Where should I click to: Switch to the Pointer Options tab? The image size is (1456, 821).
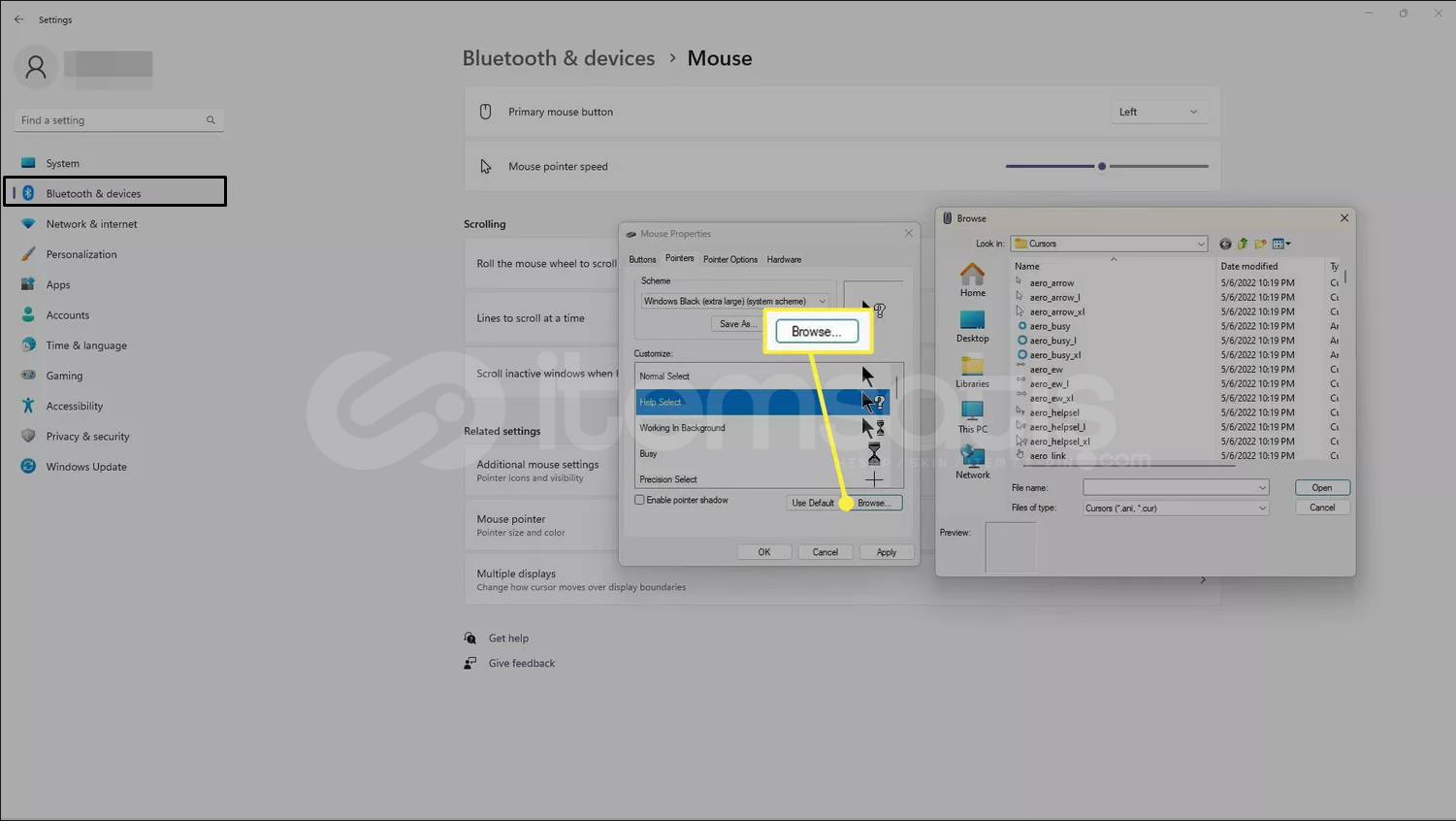tap(729, 259)
